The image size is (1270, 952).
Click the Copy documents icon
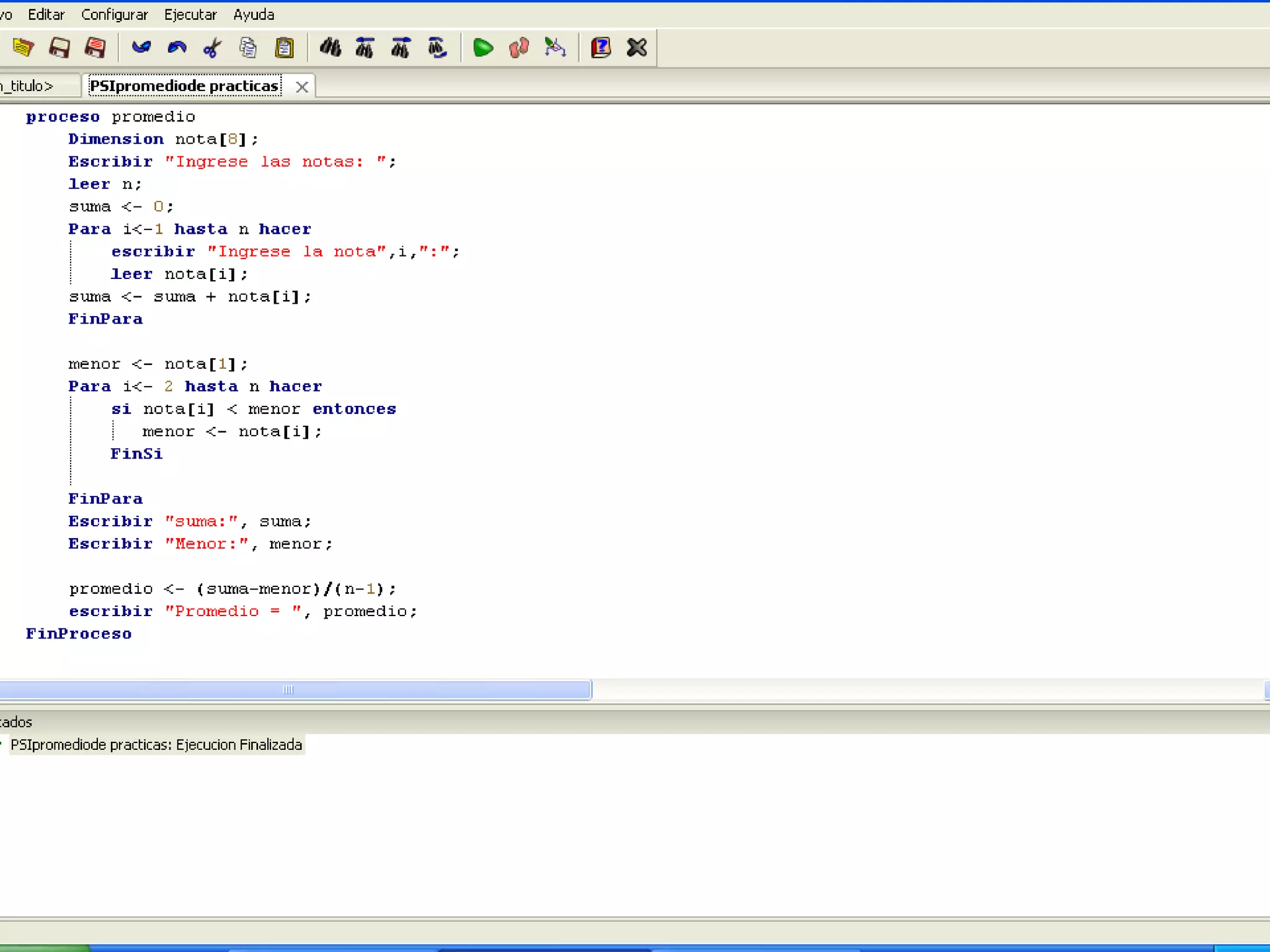click(248, 48)
